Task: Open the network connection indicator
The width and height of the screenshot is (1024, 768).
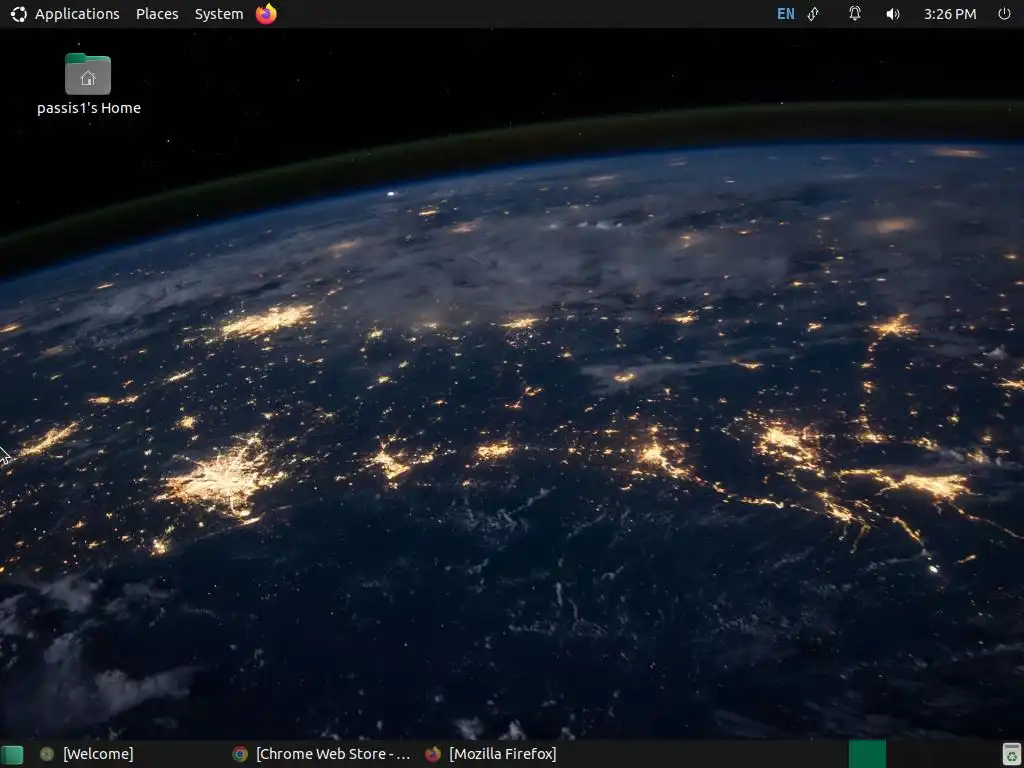Action: pyautogui.click(x=814, y=14)
